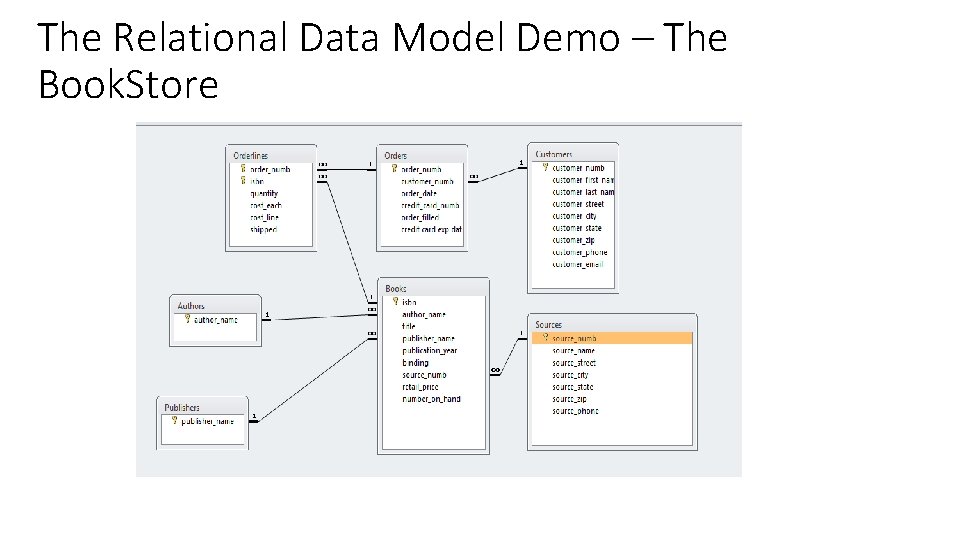Select the Authors table title bar

pos(216,305)
